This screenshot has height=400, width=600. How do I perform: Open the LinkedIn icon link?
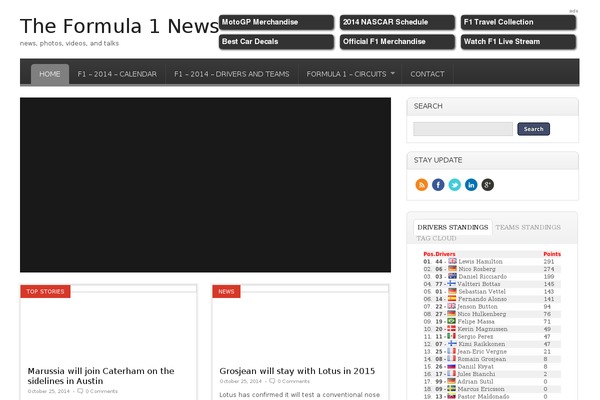tap(471, 185)
